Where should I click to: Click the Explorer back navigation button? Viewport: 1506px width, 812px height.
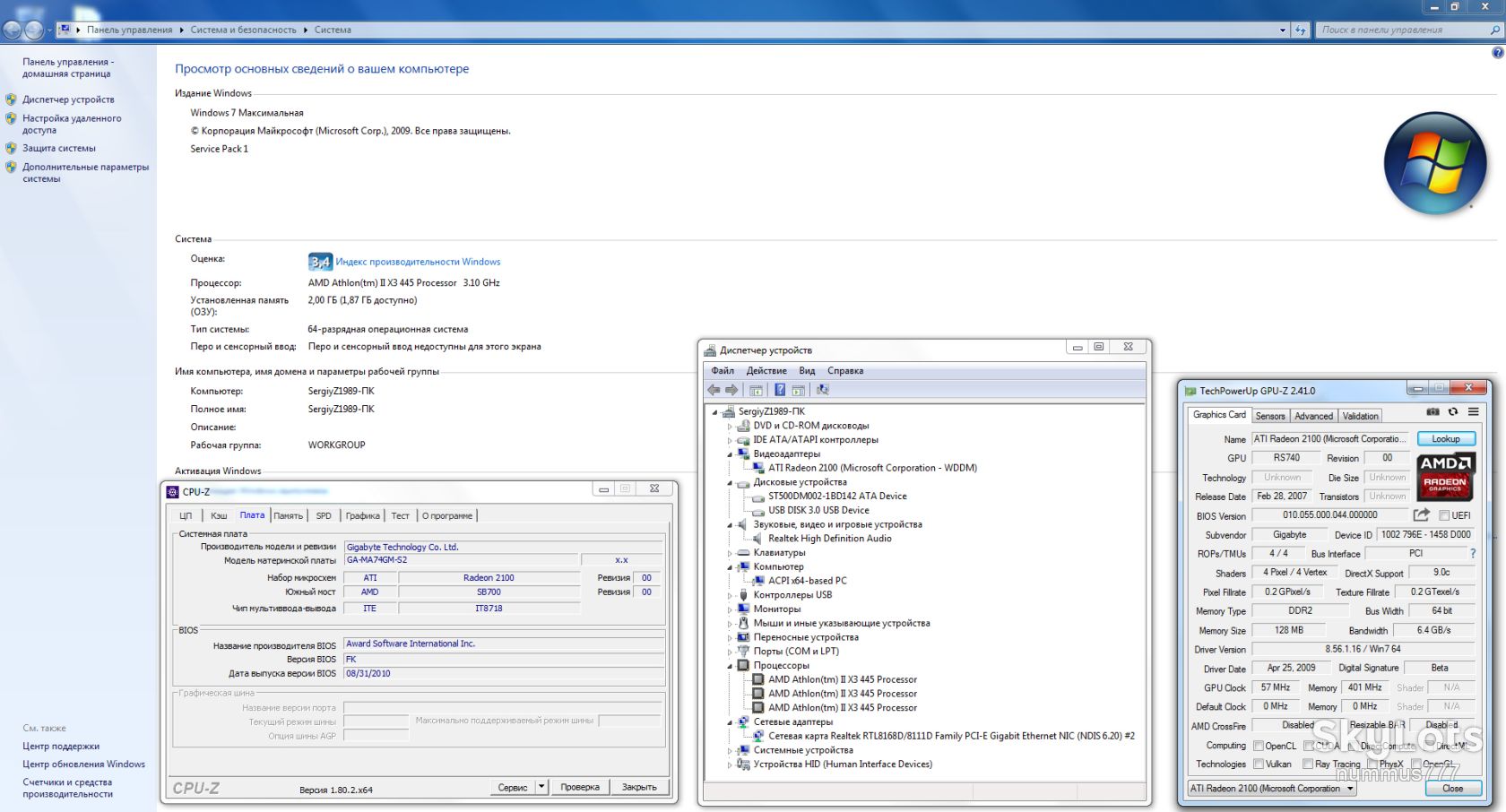12,30
